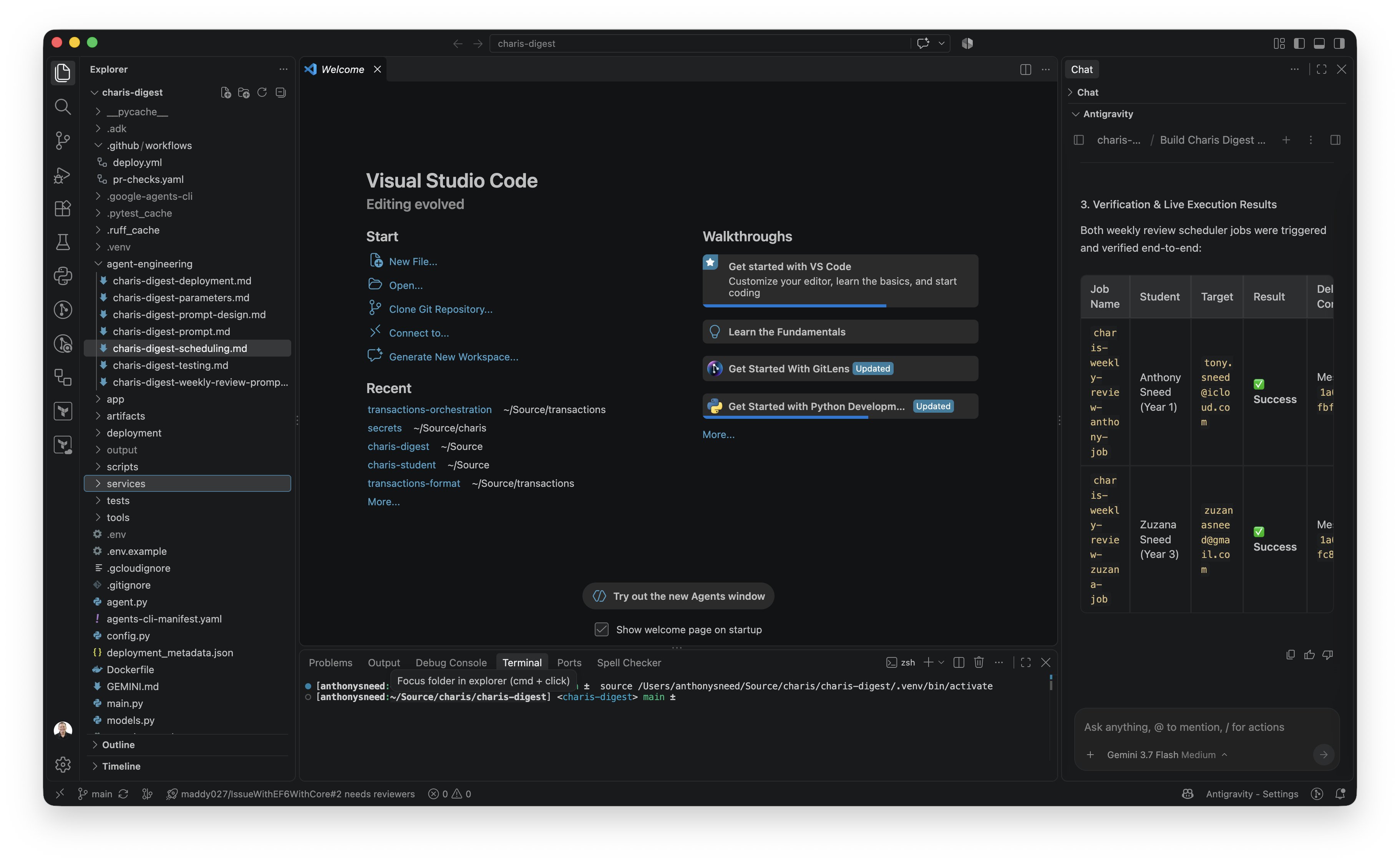Switch to the Problems panel tab
1400x863 pixels.
[x=330, y=663]
